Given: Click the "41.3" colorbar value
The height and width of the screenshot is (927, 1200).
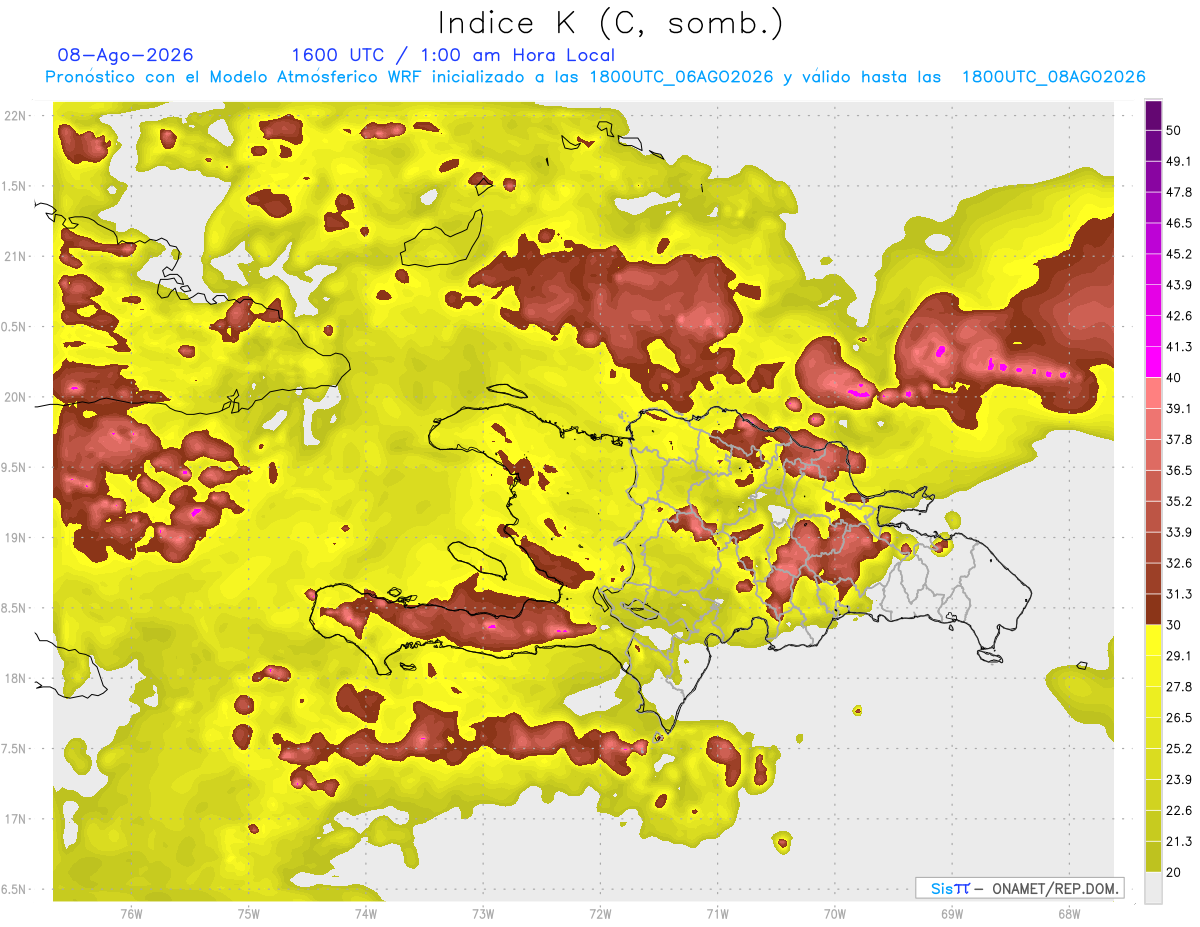Looking at the screenshot, I should pos(1179,347).
